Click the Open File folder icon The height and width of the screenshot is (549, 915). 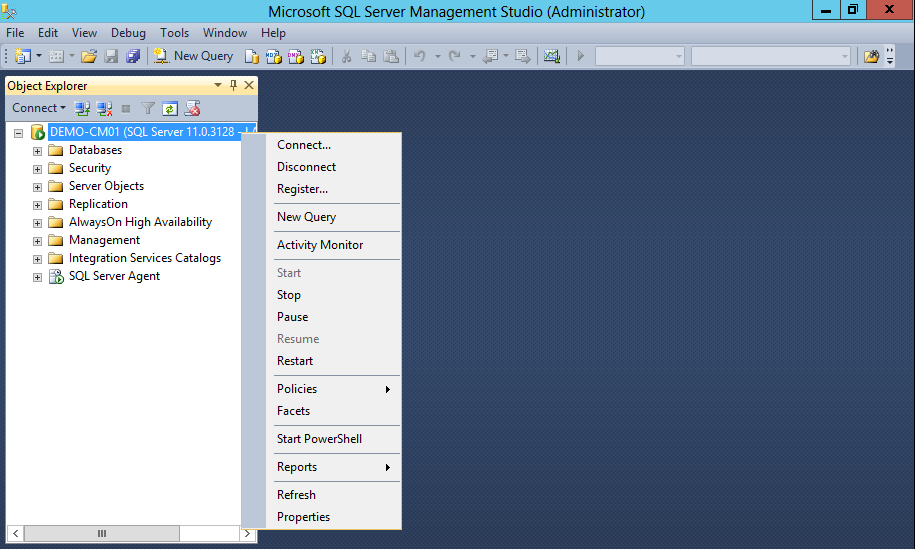coord(88,56)
